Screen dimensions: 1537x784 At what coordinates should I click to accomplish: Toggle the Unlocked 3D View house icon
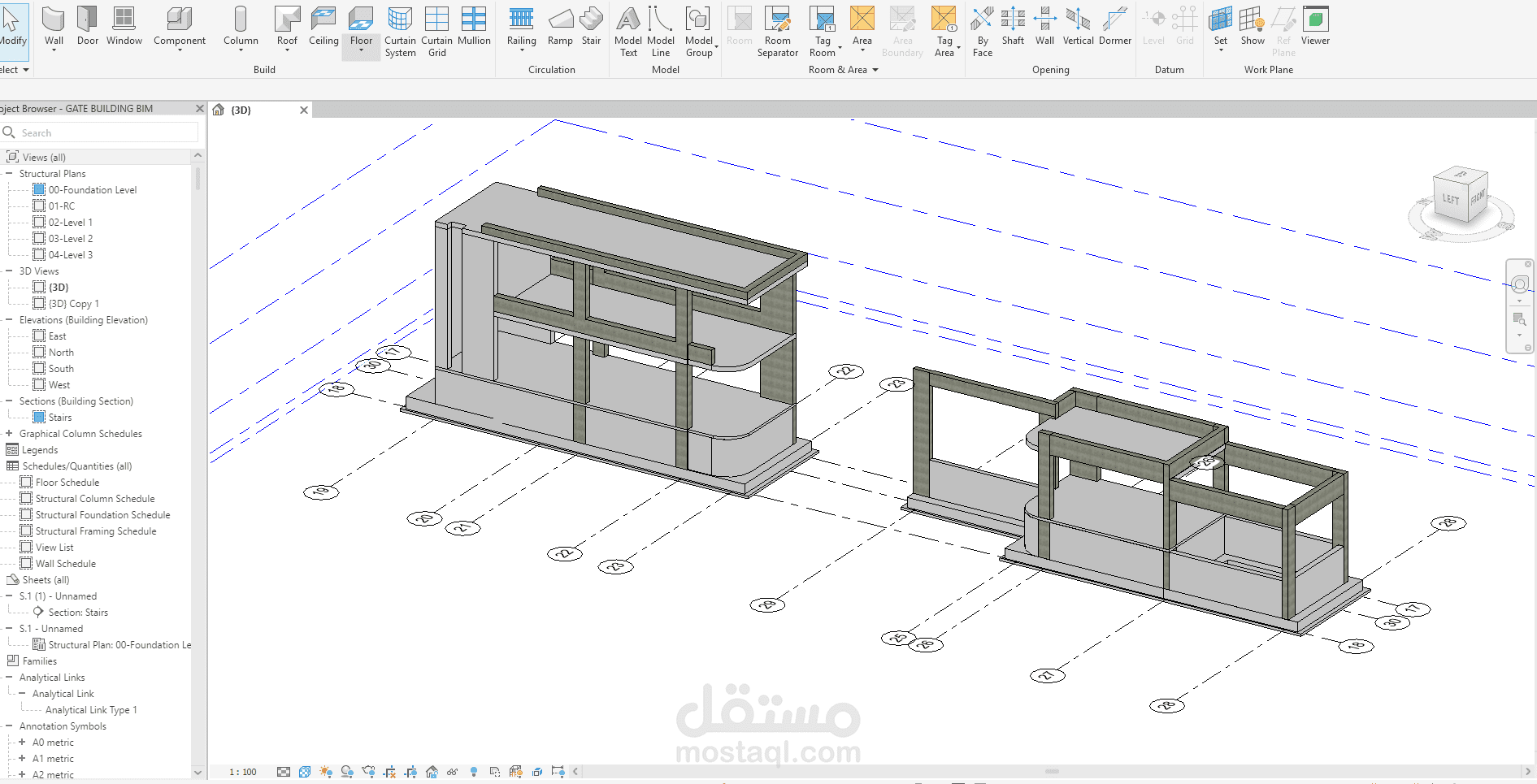click(432, 772)
